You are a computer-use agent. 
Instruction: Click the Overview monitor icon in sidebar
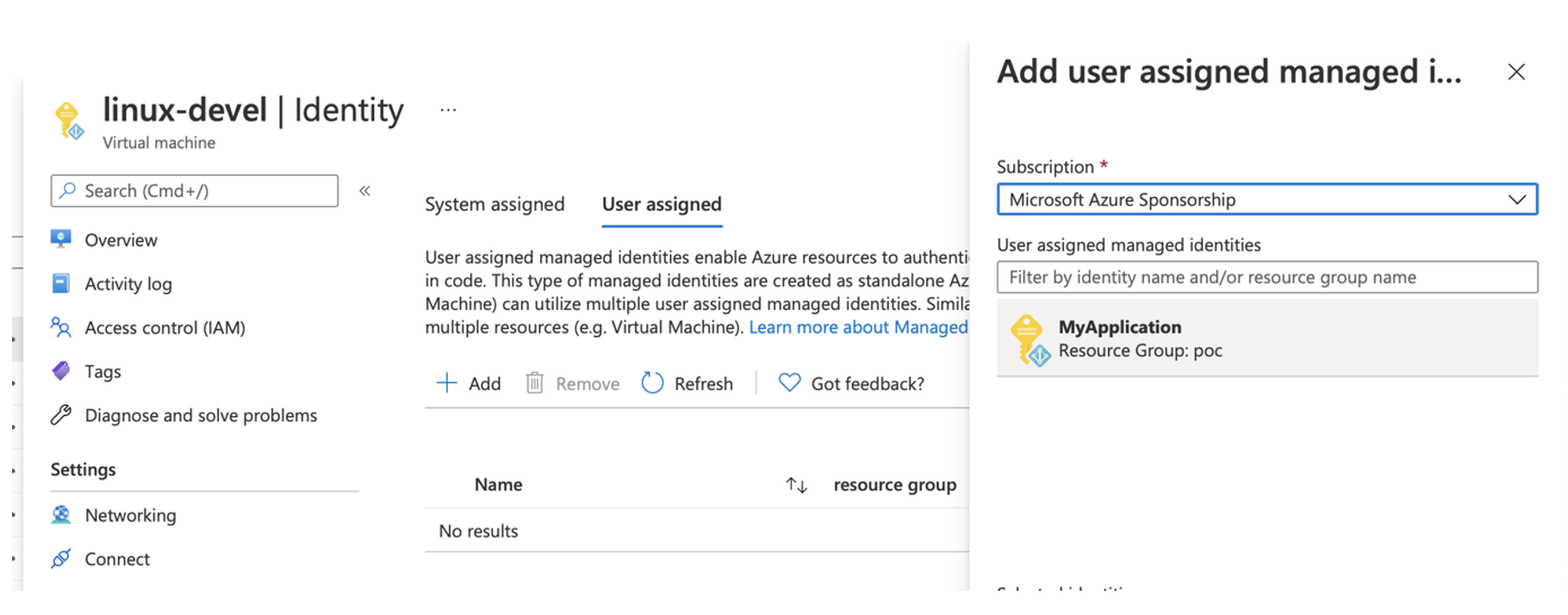60,239
